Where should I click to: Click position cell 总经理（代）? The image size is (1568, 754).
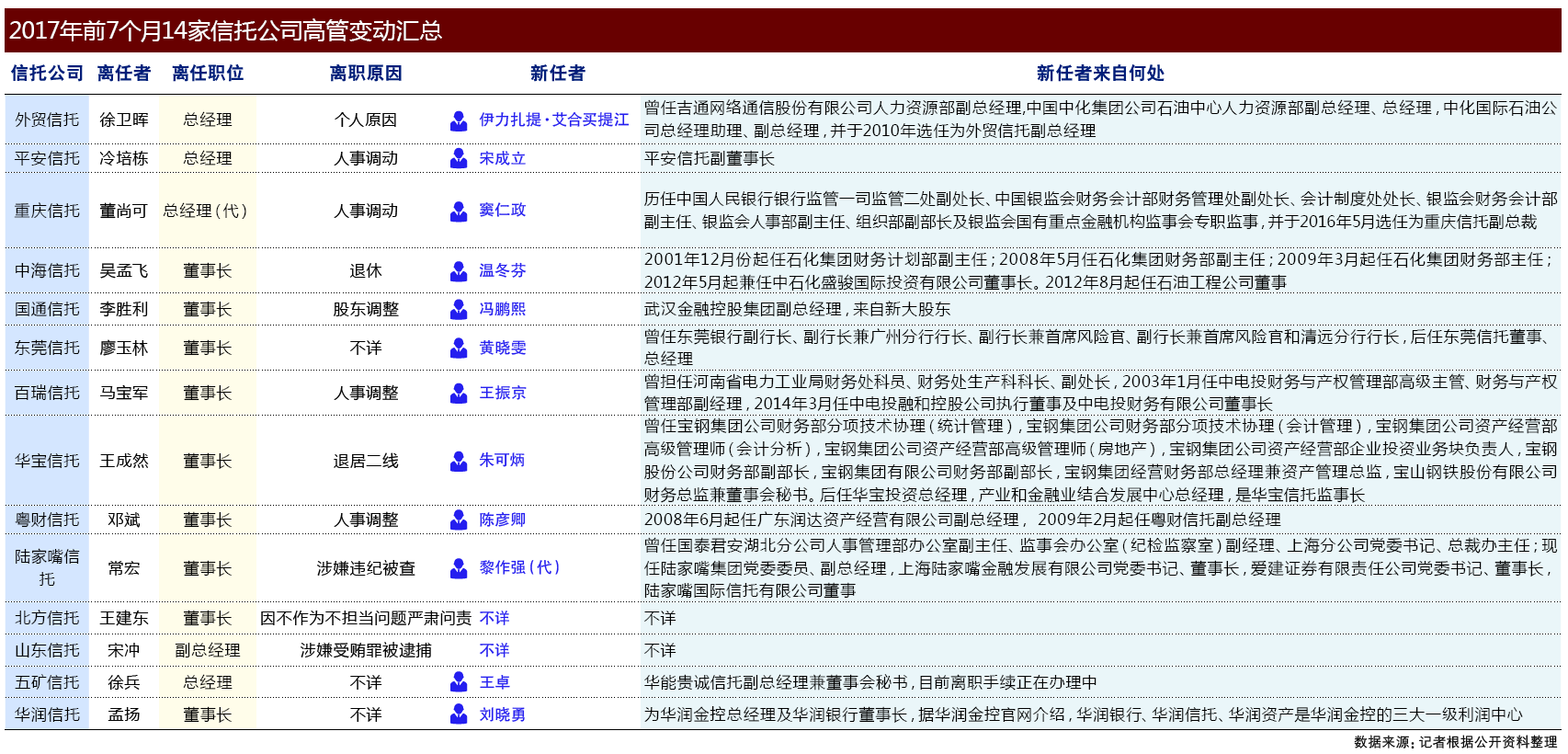[x=207, y=211]
